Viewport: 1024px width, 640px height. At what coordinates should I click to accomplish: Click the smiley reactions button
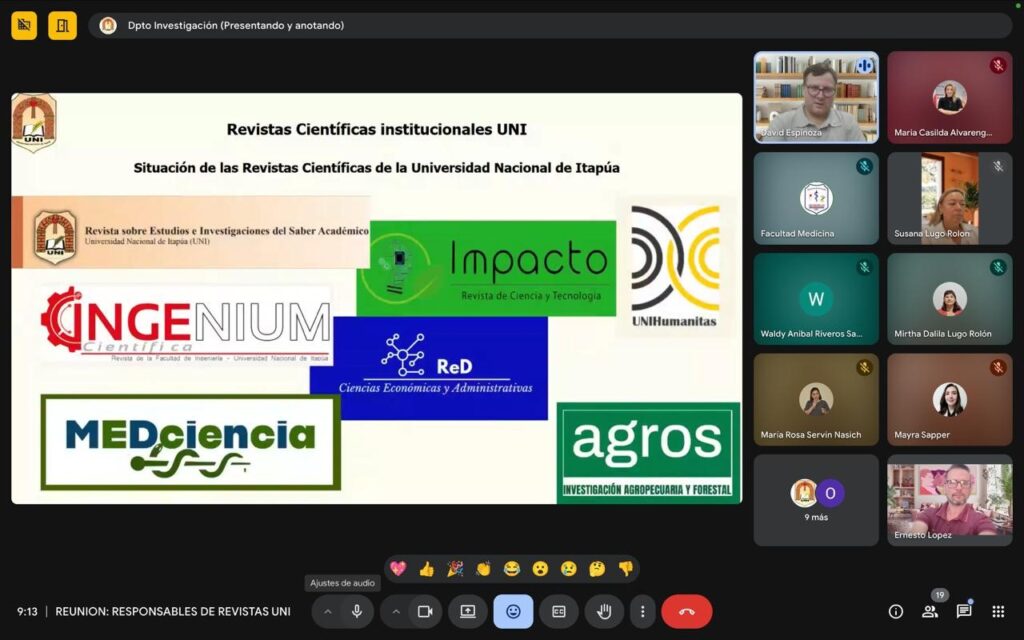pos(513,612)
